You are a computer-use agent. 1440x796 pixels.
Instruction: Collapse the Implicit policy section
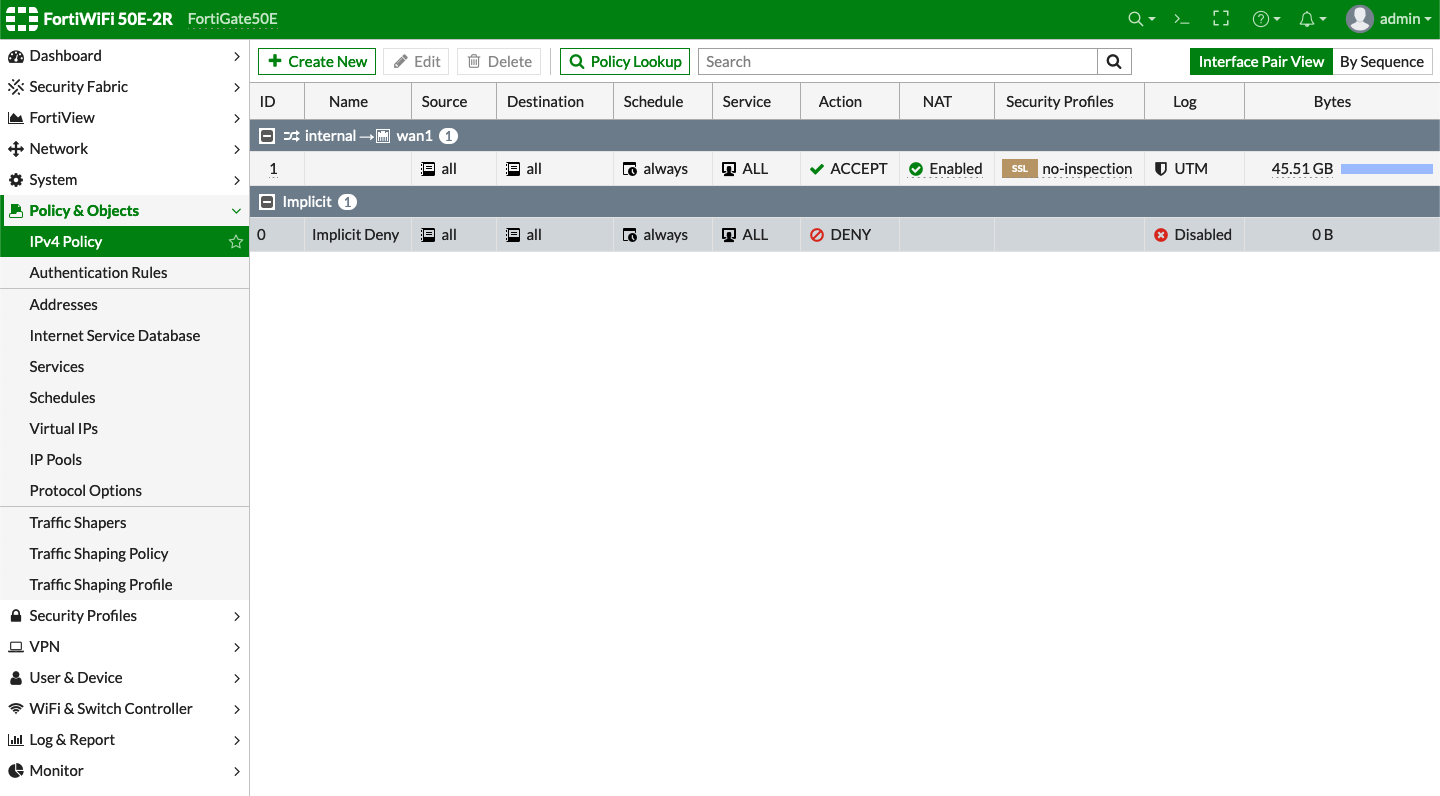(266, 201)
